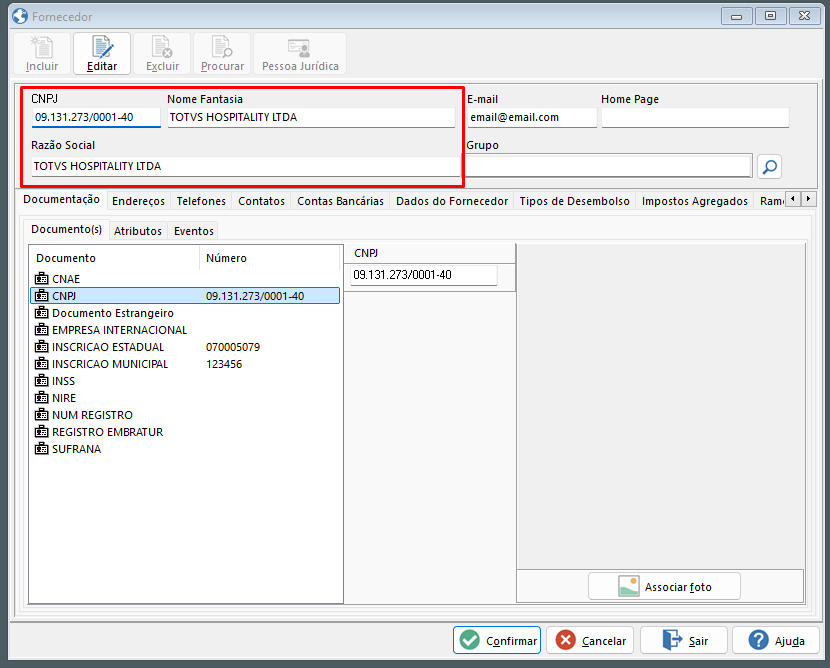This screenshot has height=668, width=830.
Task: Minimize the Fornecedor window
Action: tap(736, 16)
